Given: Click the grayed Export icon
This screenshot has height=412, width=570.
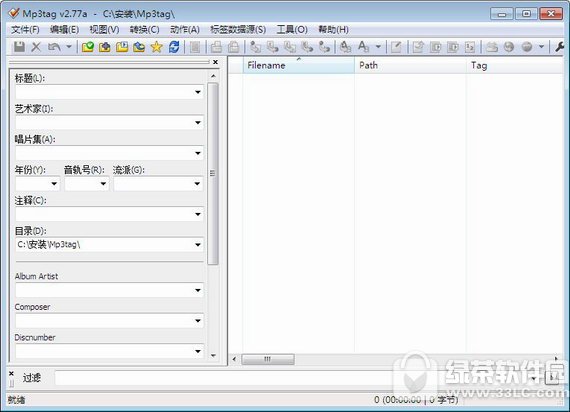Looking at the screenshot, I should (418, 47).
